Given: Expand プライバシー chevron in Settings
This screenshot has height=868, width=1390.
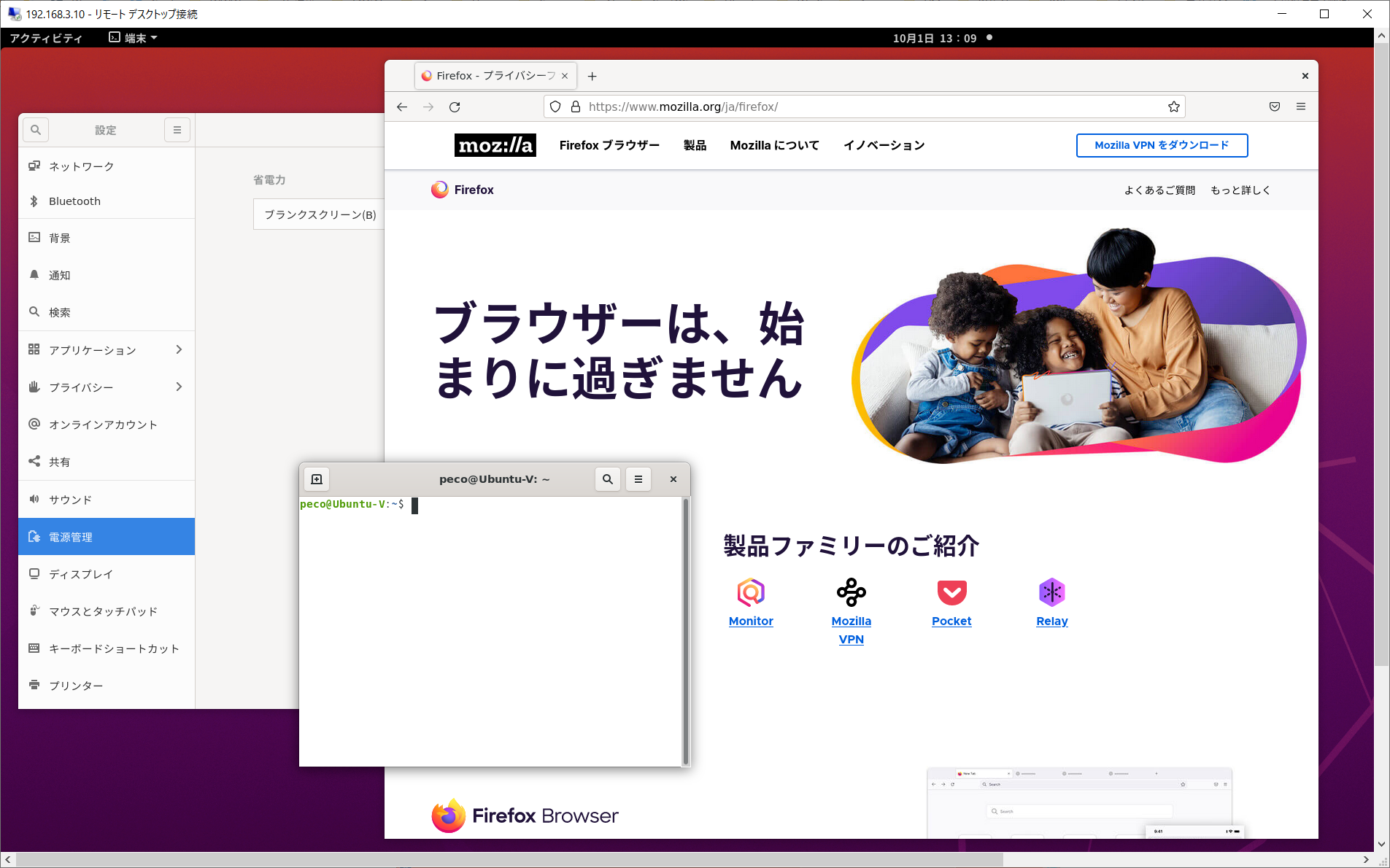Looking at the screenshot, I should 179,387.
